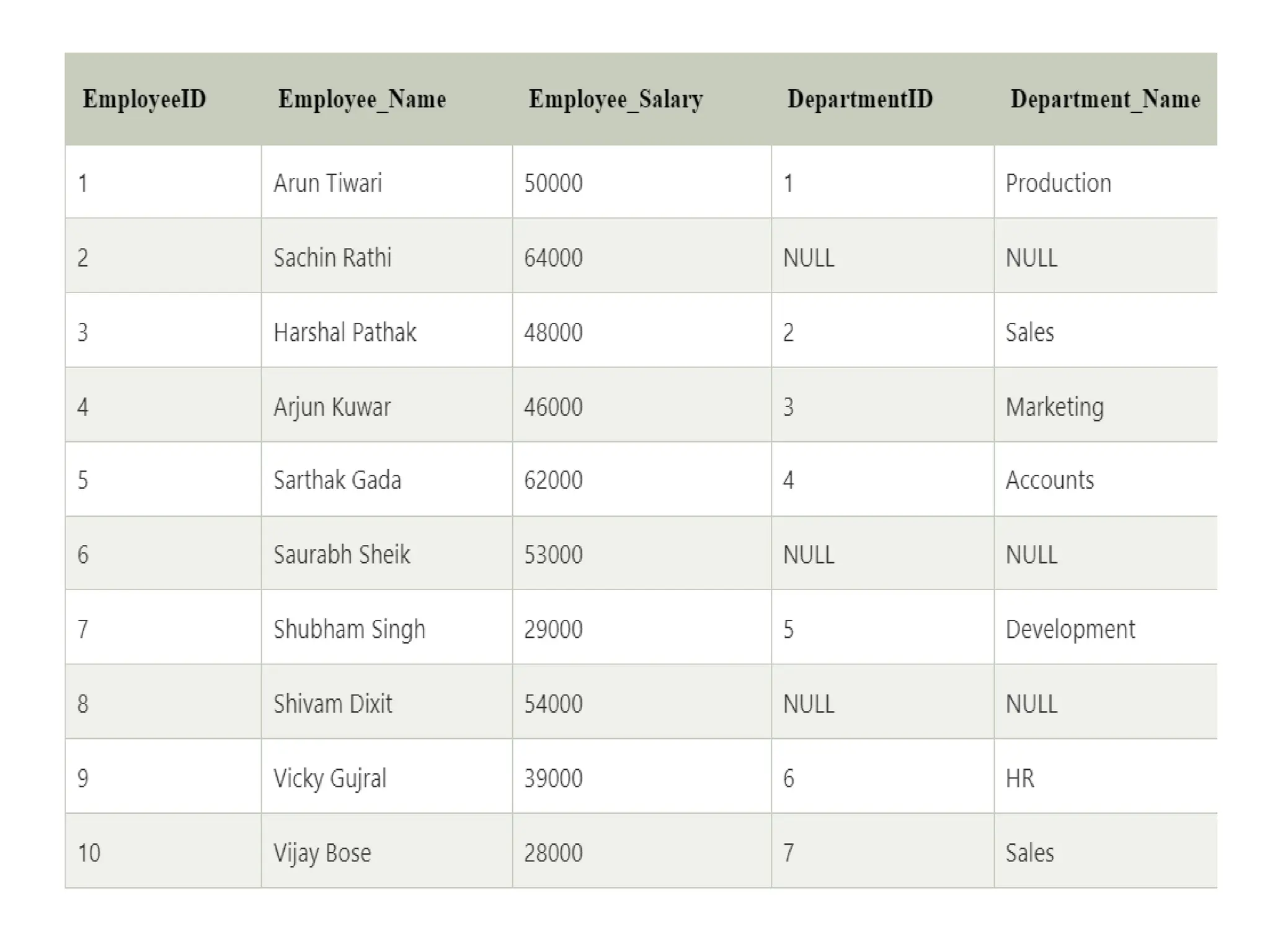Click the Harshal Pathak cell
This screenshot has width=1270, height=952.
345,332
